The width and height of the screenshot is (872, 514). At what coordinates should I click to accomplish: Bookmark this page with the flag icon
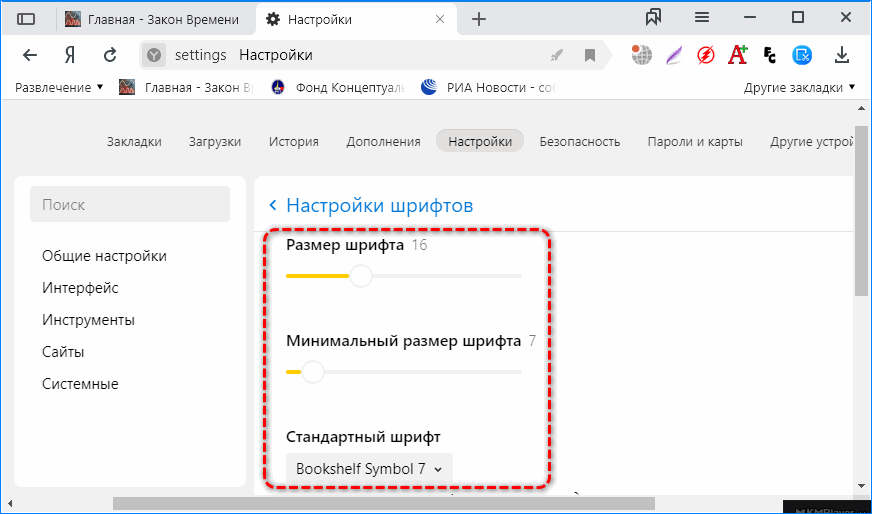(x=589, y=55)
